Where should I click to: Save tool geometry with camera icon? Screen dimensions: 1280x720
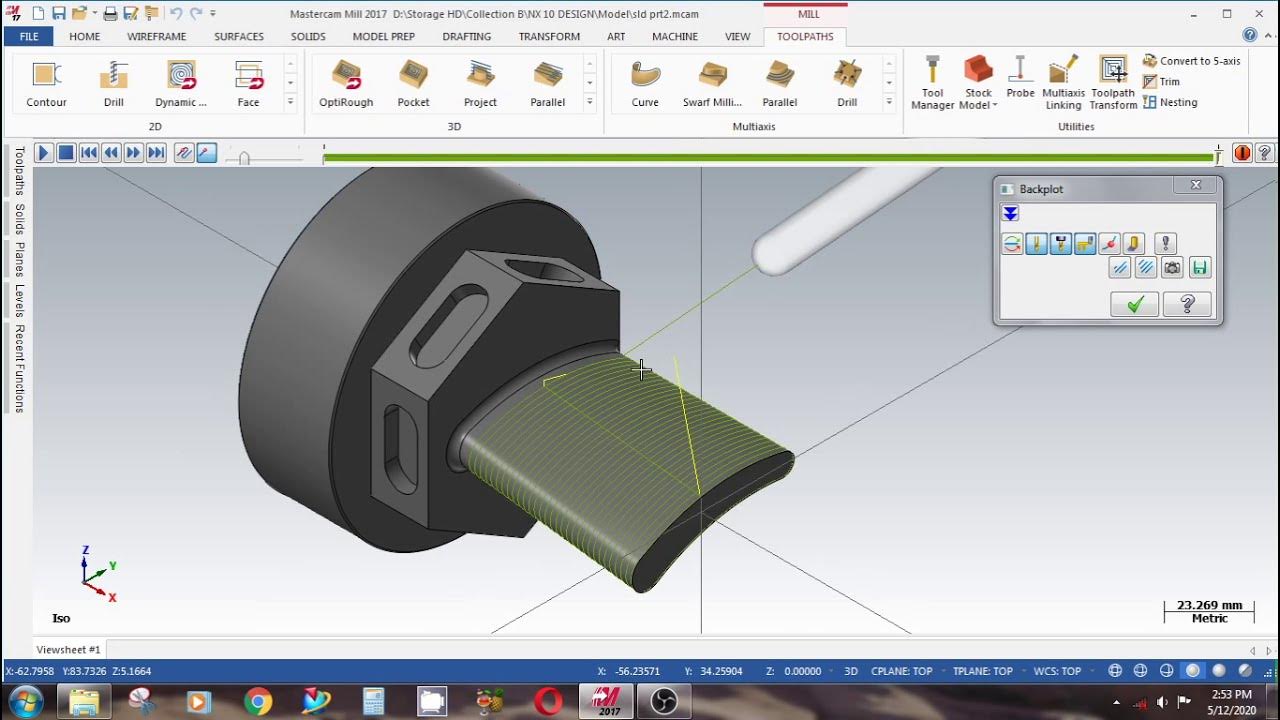(x=1172, y=267)
